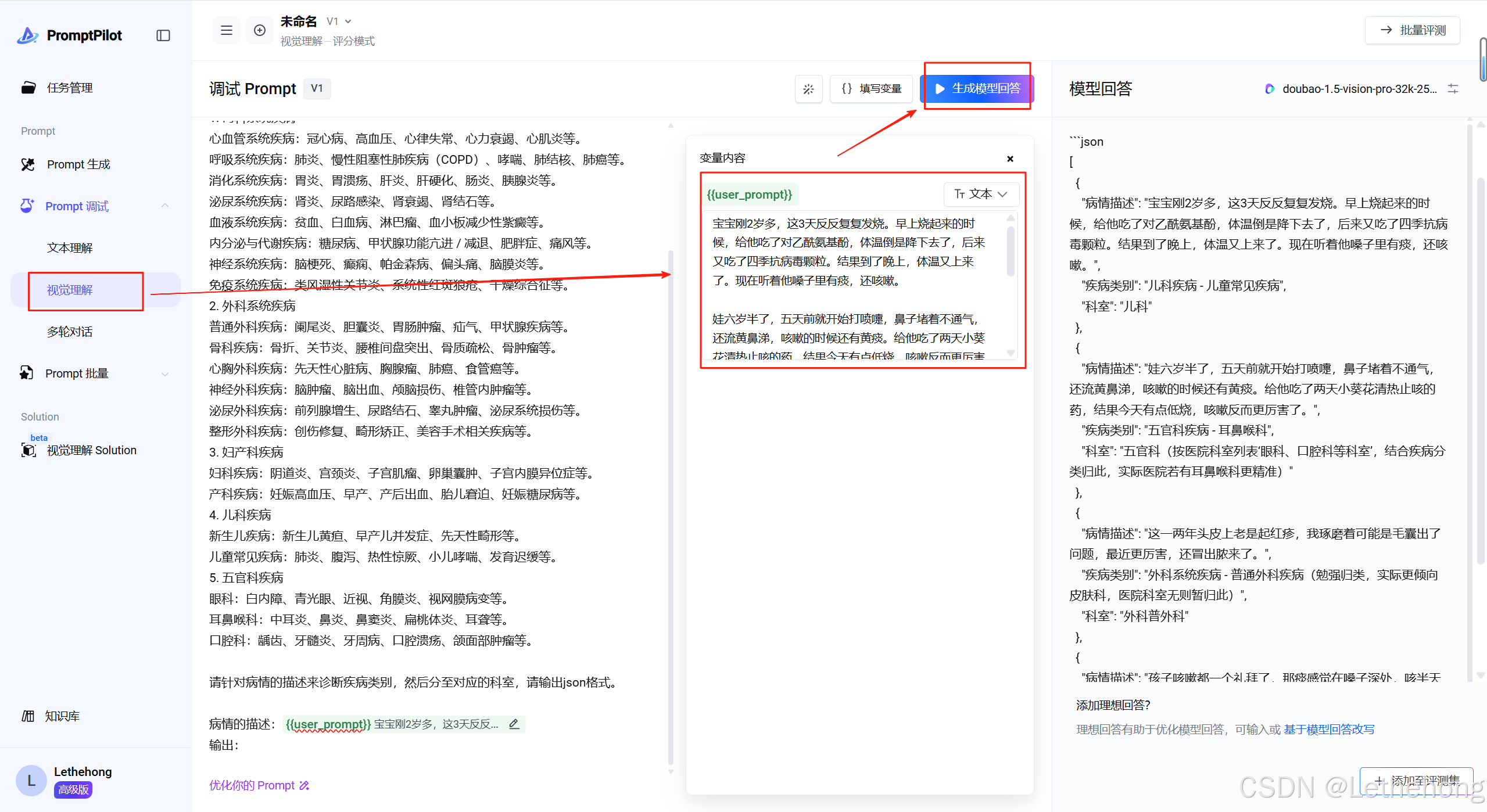Click the 模型回答 heading
This screenshot has width=1487, height=812.
pos(1101,89)
